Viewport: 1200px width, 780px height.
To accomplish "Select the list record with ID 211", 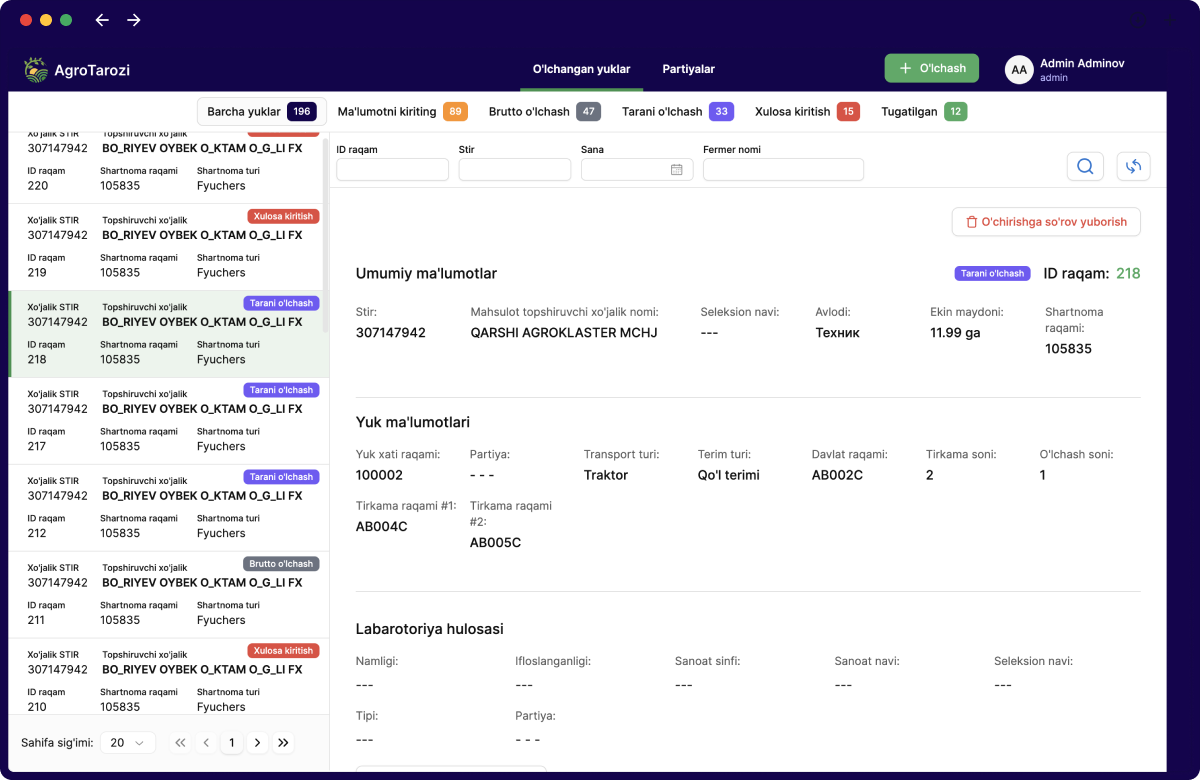I will tap(165, 594).
